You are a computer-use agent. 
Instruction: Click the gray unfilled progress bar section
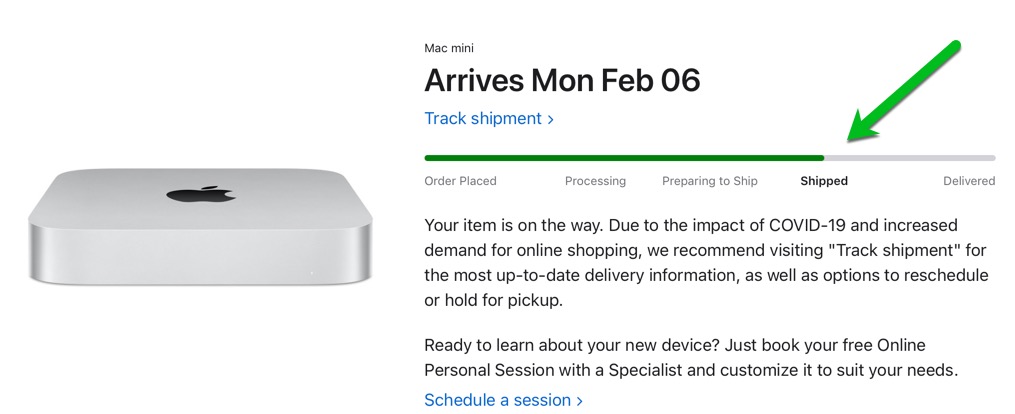pos(910,158)
